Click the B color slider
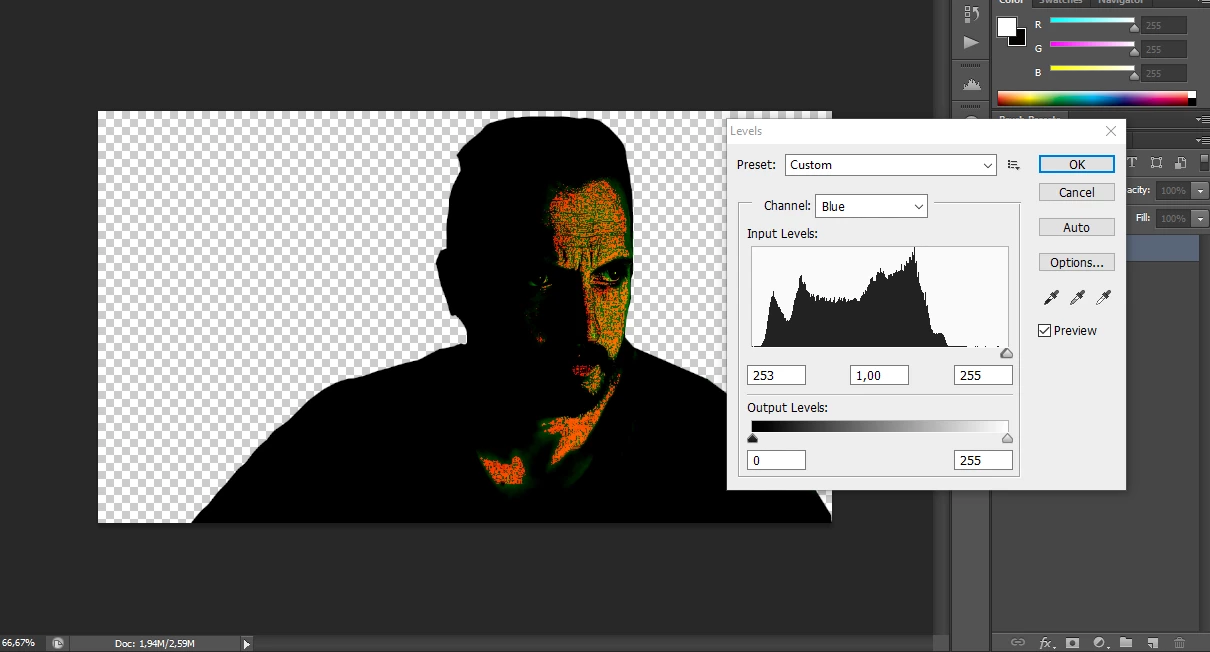This screenshot has height=652, width=1210. (x=1092, y=69)
